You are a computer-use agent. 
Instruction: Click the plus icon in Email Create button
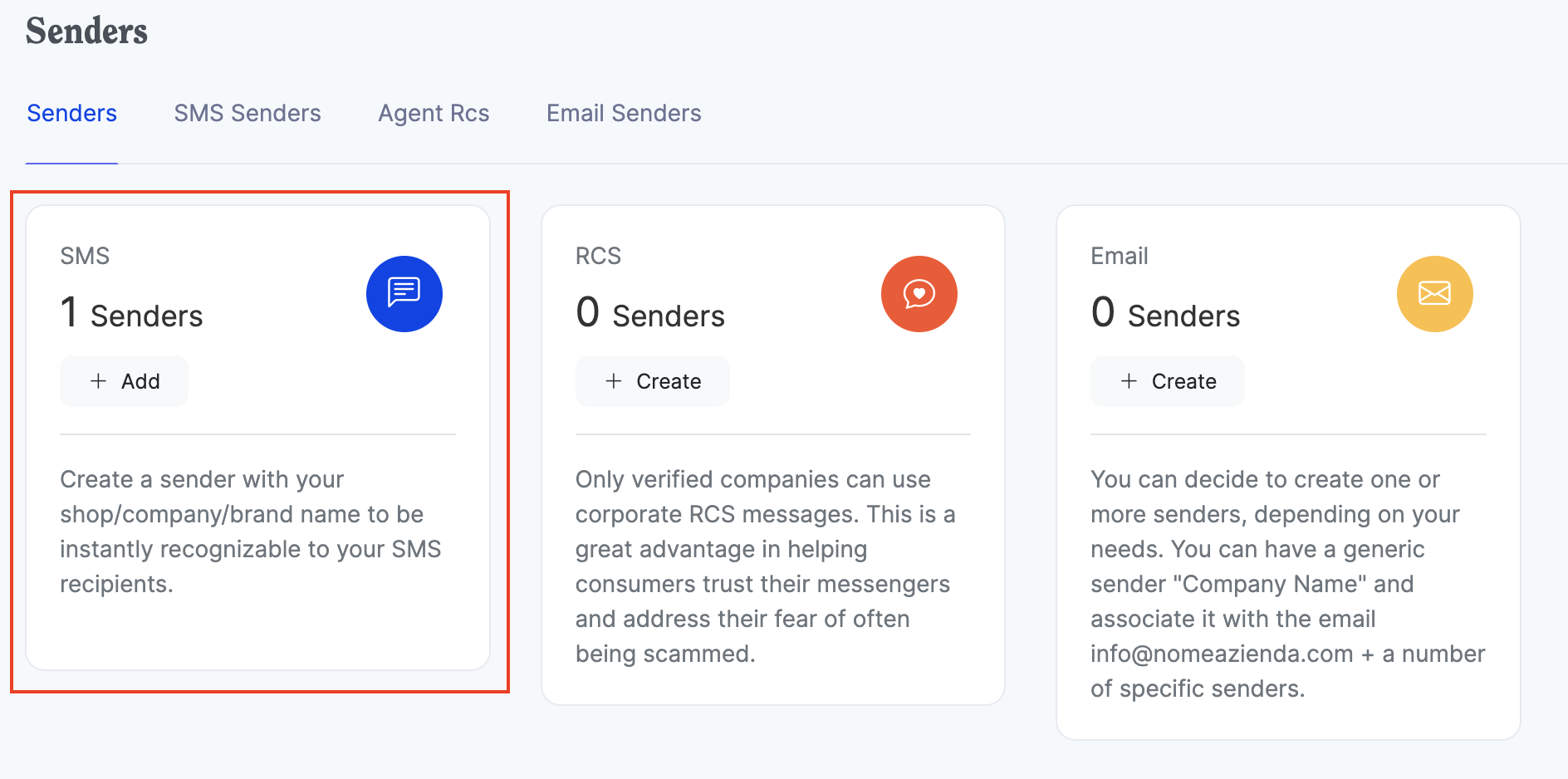click(x=1129, y=381)
